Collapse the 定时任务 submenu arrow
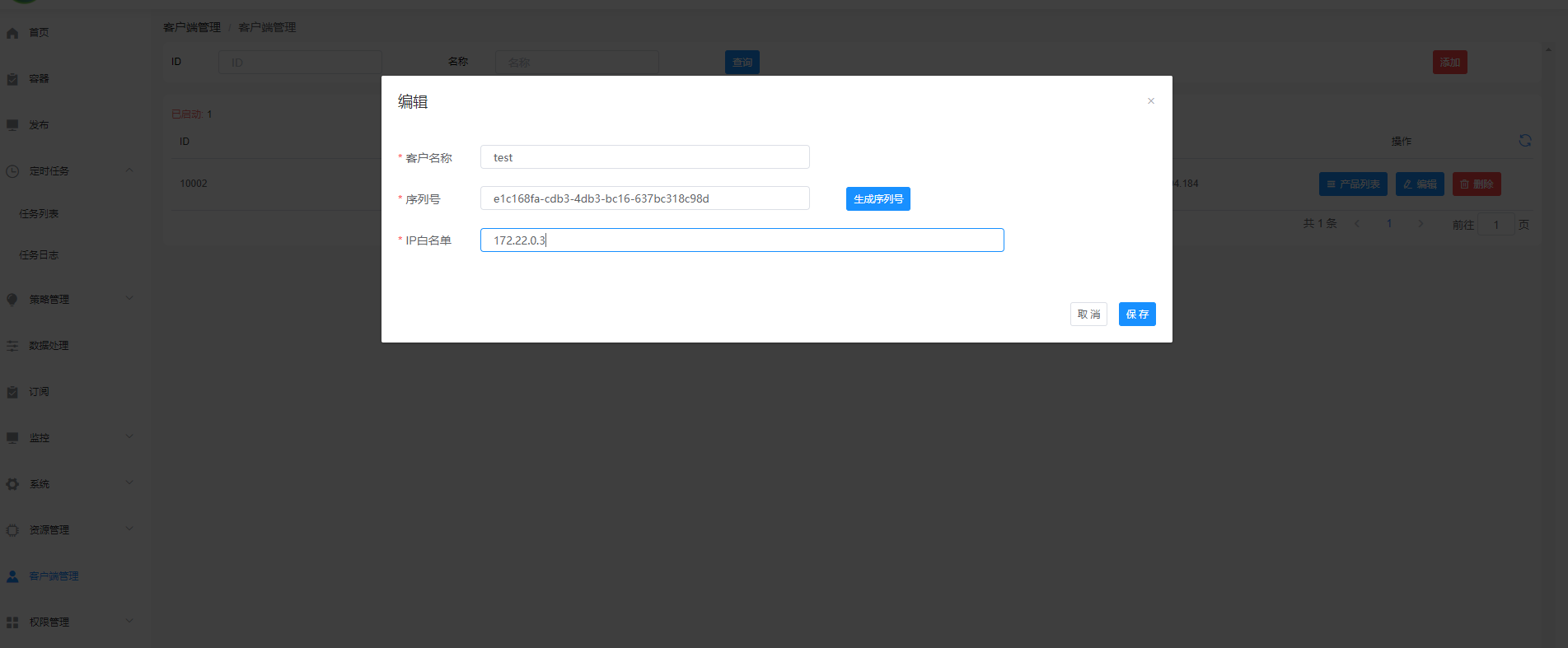 pos(129,170)
